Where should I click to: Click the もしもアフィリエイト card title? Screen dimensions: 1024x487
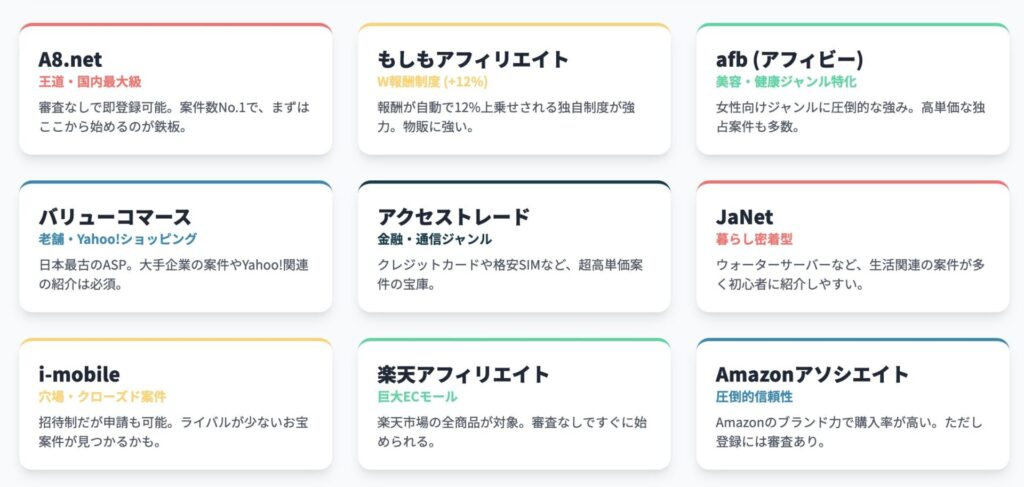click(x=473, y=59)
